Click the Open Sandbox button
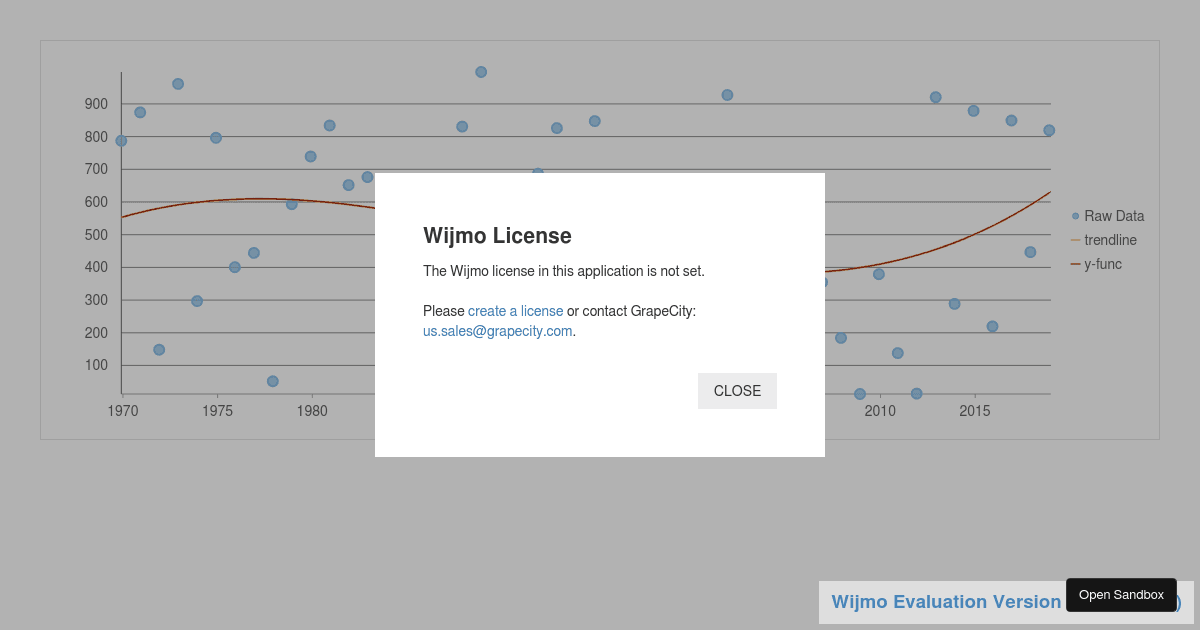Viewport: 1200px width, 630px height. point(1121,595)
